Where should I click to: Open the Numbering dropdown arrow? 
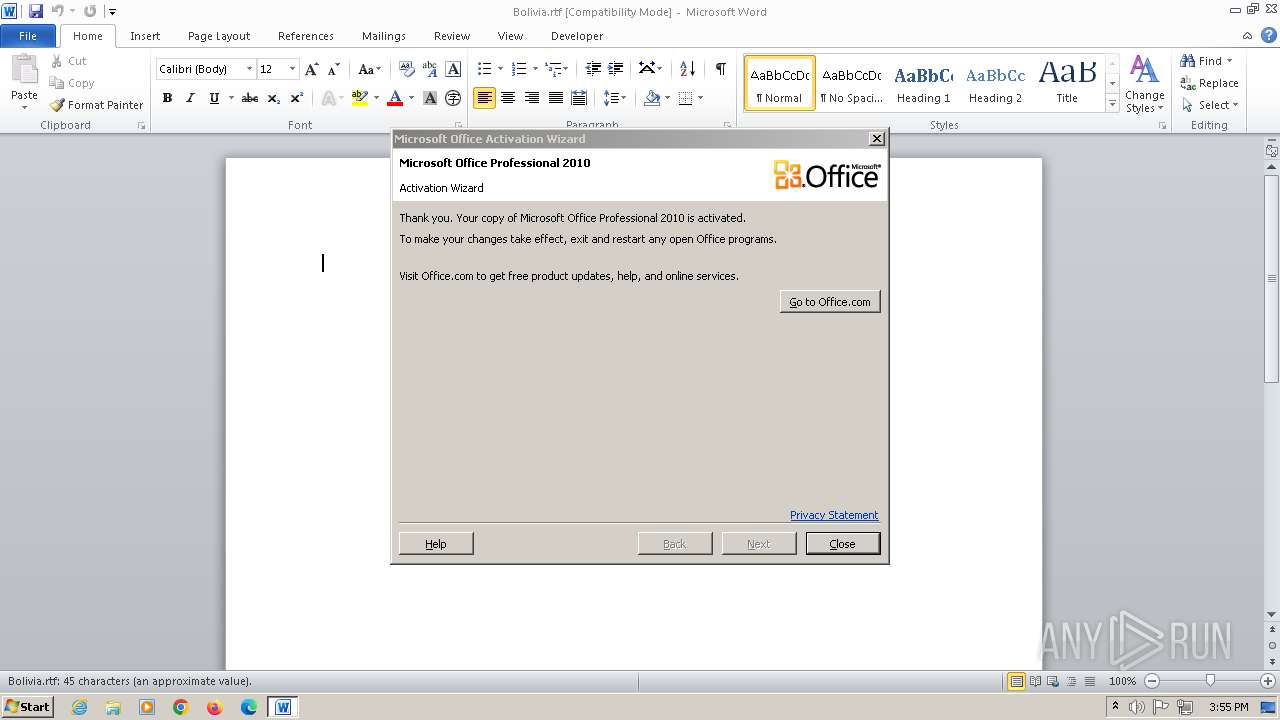(535, 69)
